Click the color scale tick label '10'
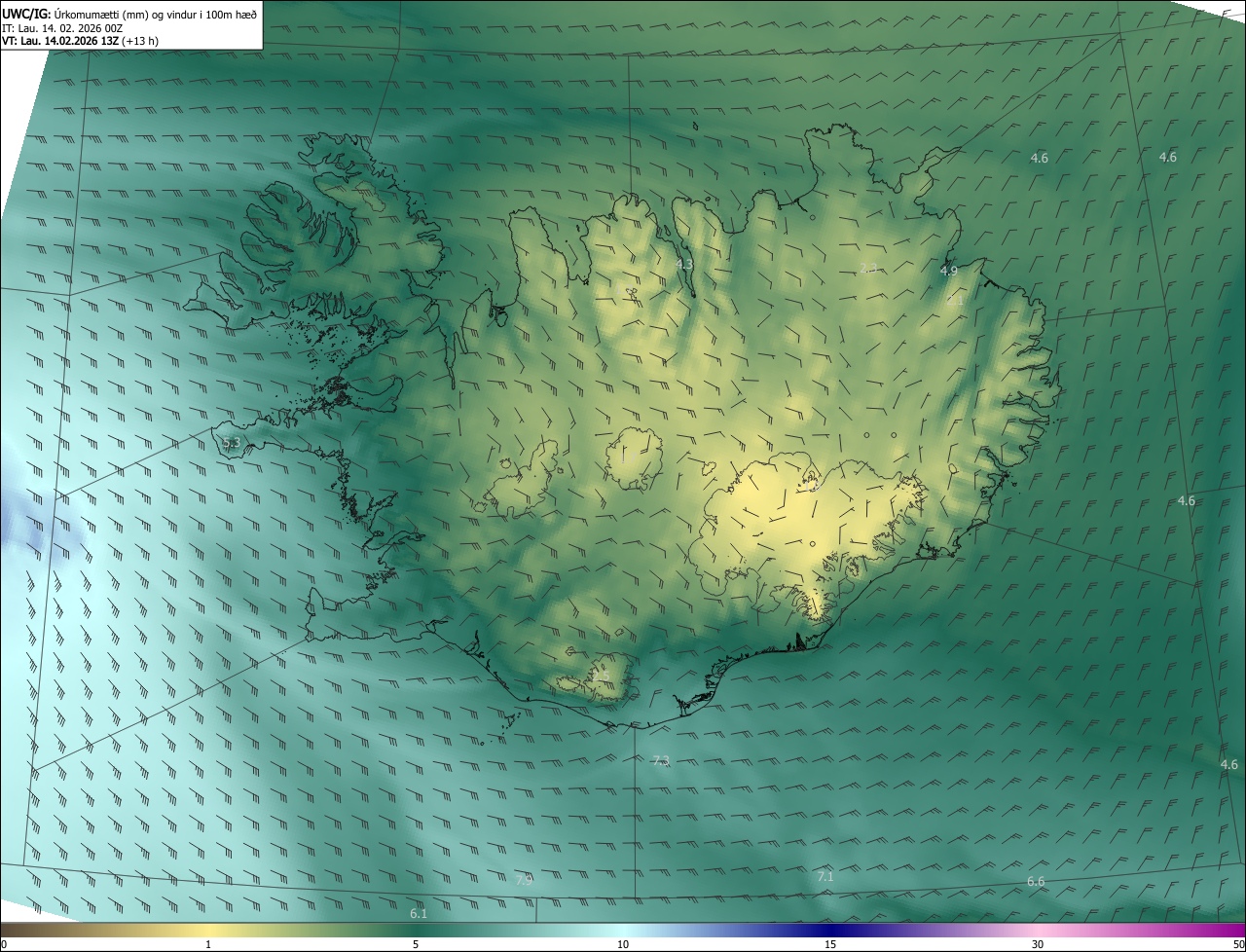Image resolution: width=1246 pixels, height=952 pixels. point(623,944)
